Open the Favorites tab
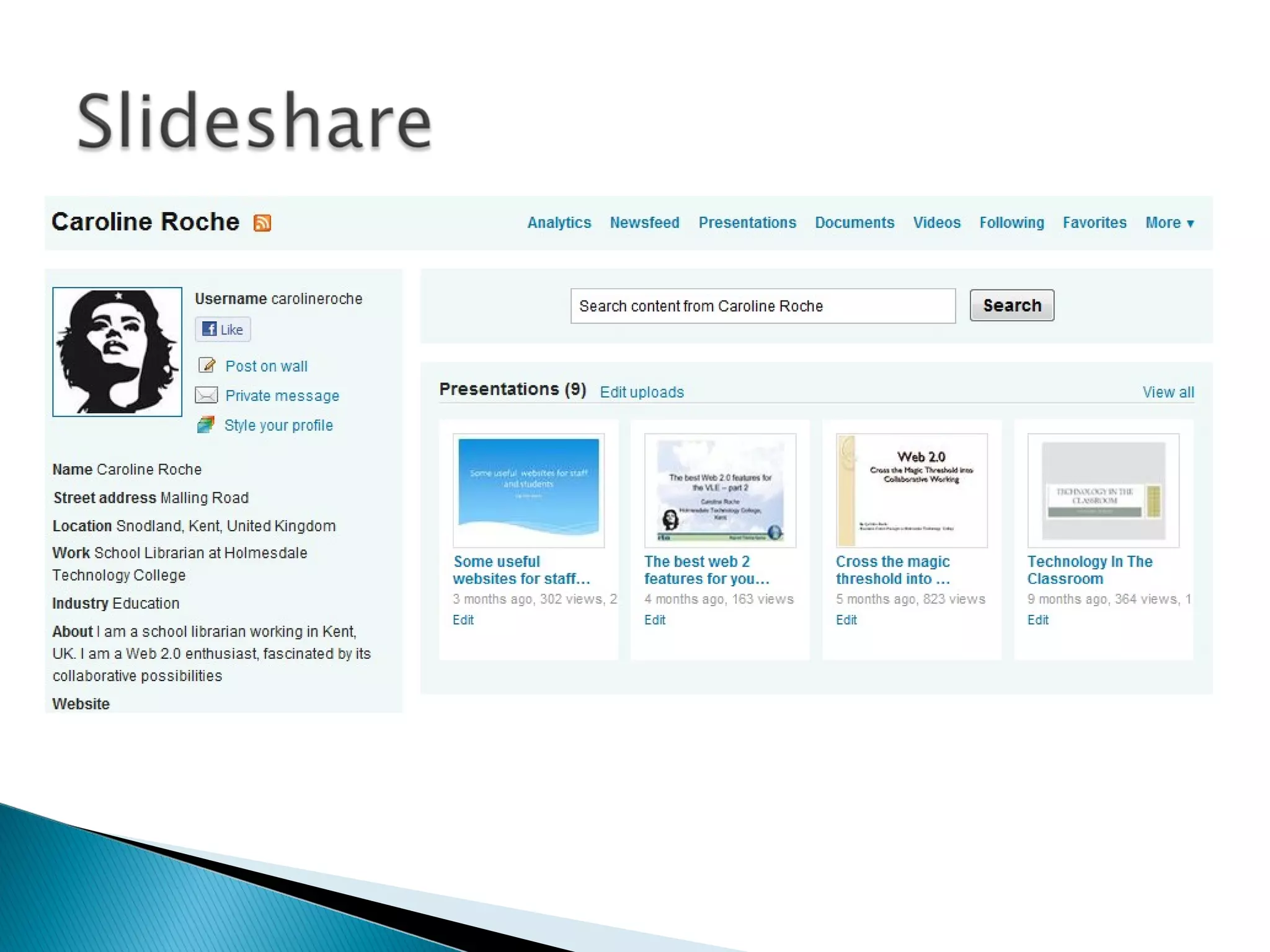1270x952 pixels. pyautogui.click(x=1094, y=223)
